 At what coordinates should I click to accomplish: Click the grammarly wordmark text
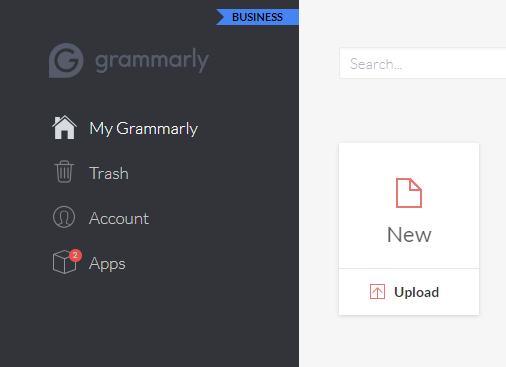[x=152, y=60]
